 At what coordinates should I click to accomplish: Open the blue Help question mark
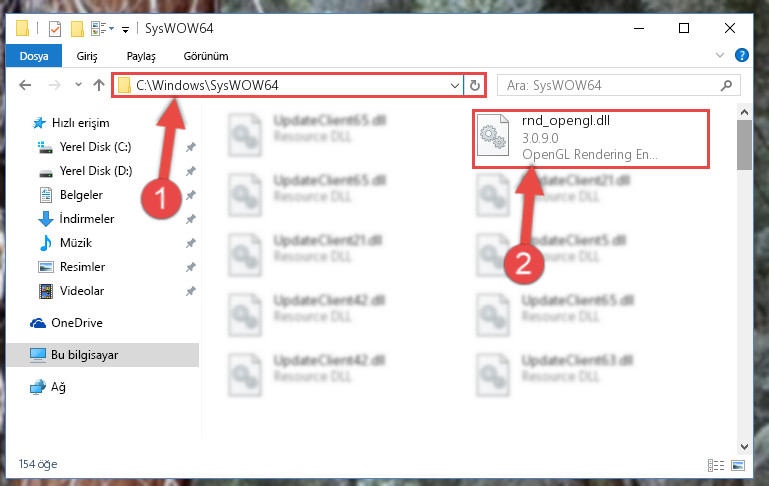coord(742,55)
